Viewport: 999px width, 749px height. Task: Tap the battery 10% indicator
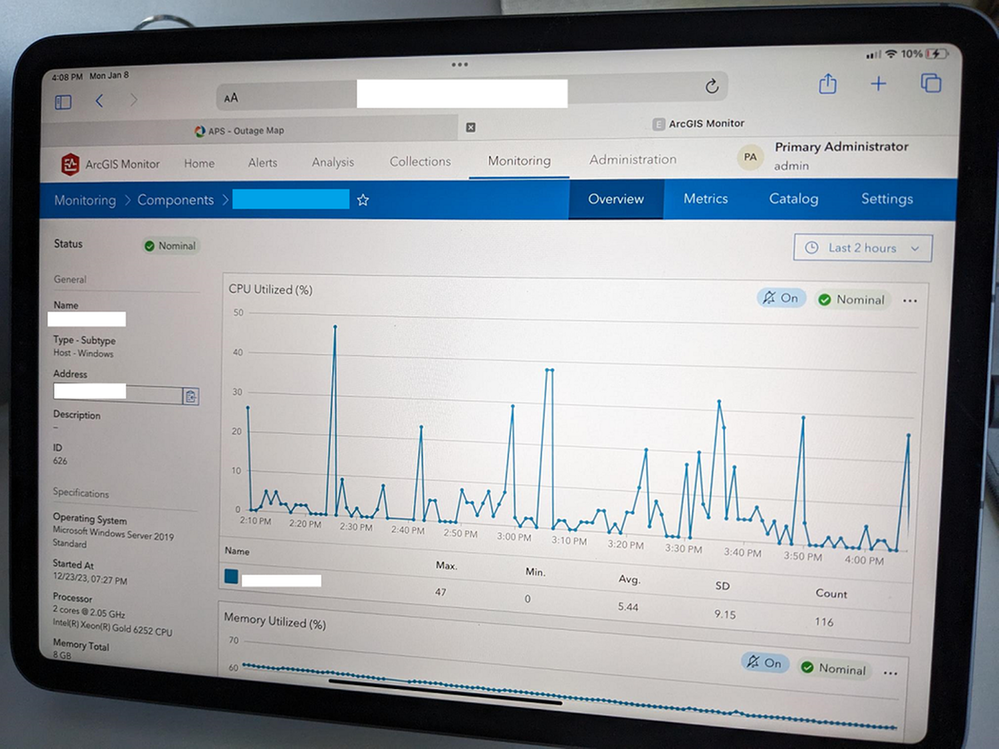click(x=924, y=54)
